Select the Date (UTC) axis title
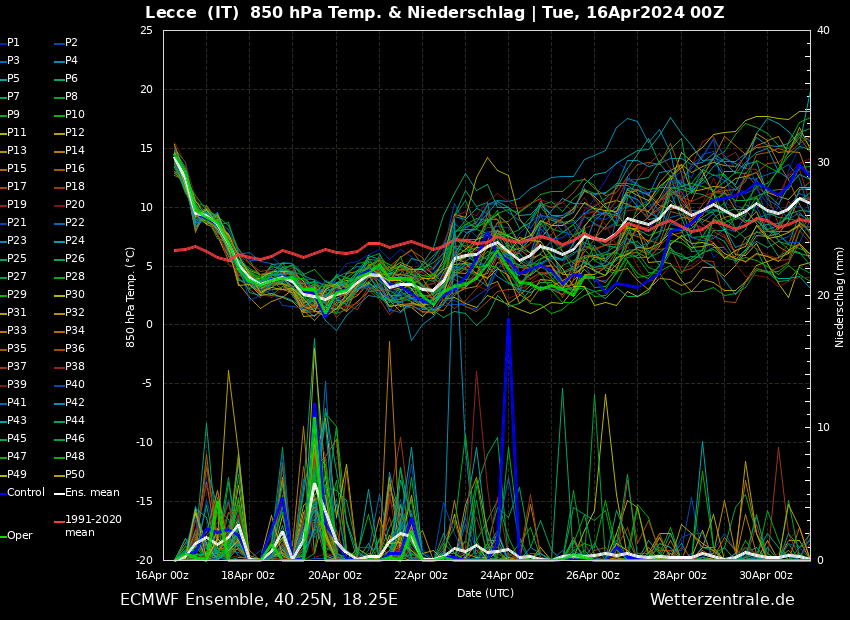Viewport: 850px width, 620px height. (x=485, y=593)
